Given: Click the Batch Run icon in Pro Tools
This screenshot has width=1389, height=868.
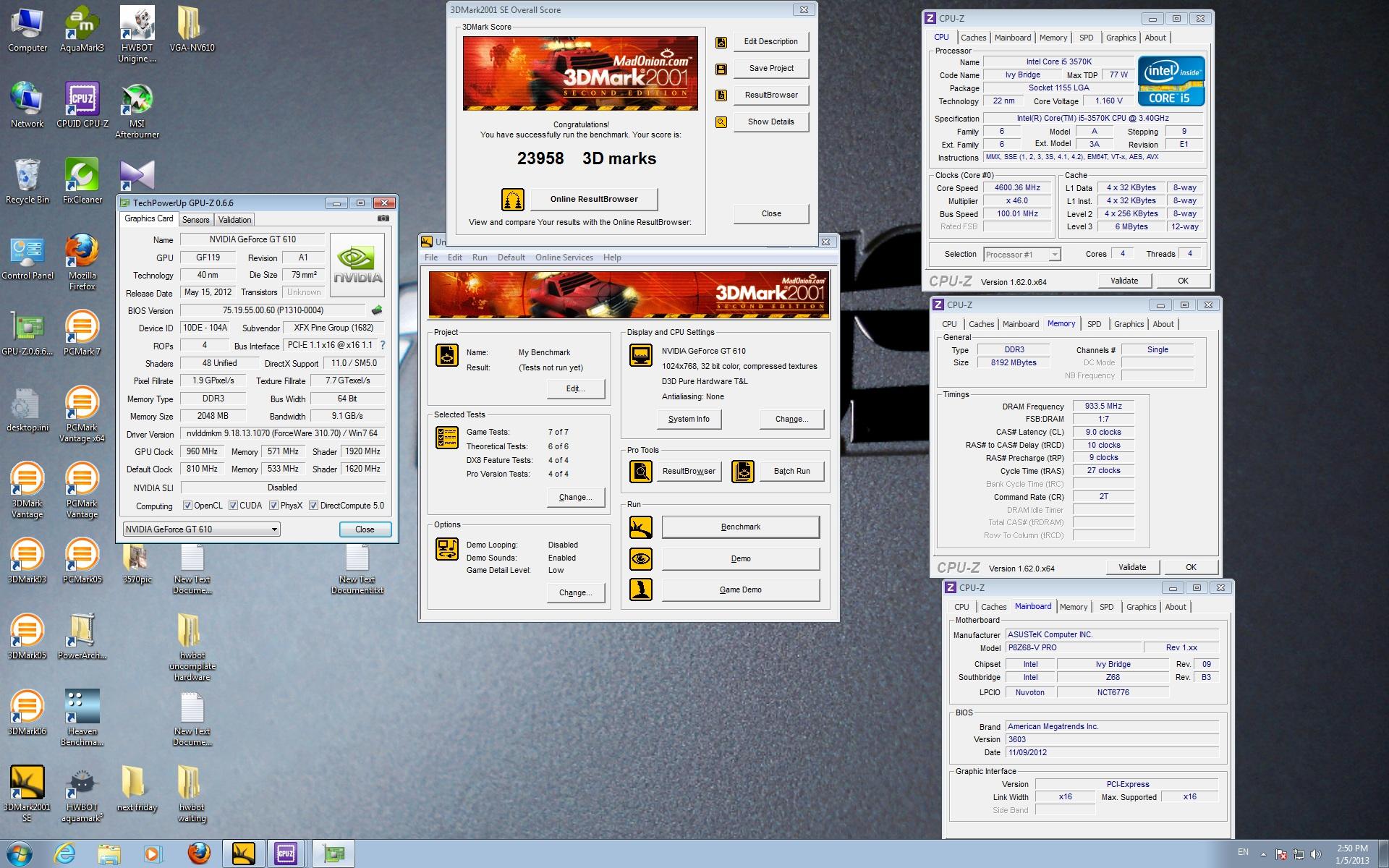Looking at the screenshot, I should coord(743,472).
